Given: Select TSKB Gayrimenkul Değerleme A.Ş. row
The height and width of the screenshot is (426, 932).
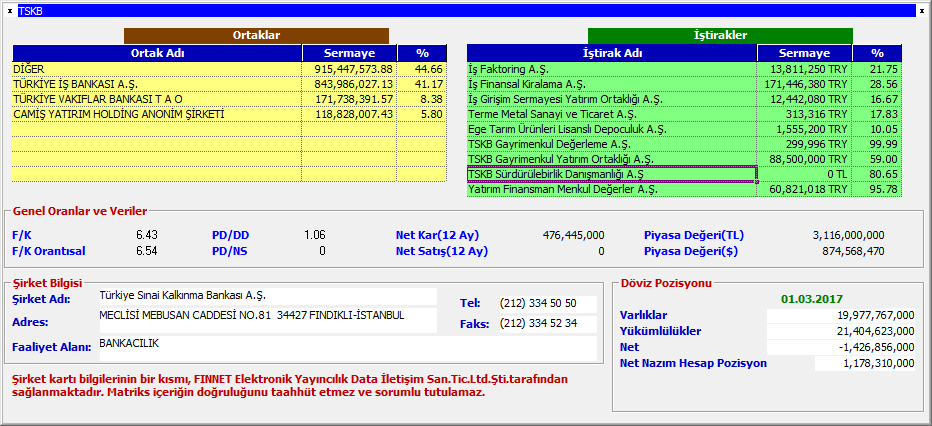Looking at the screenshot, I should 684,144.
